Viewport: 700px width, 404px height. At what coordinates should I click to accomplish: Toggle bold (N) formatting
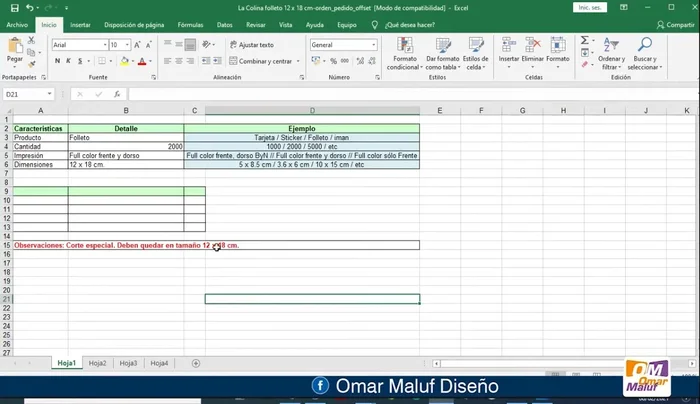57,61
